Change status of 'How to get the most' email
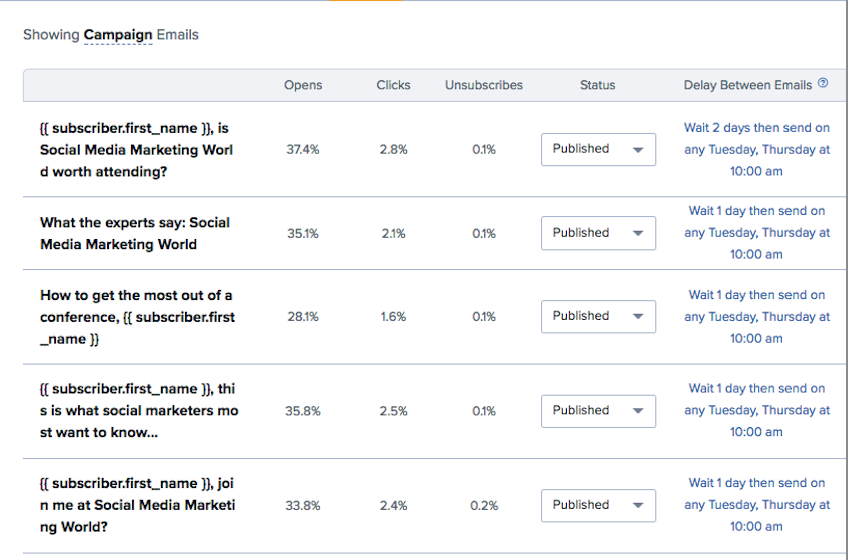 coord(598,316)
